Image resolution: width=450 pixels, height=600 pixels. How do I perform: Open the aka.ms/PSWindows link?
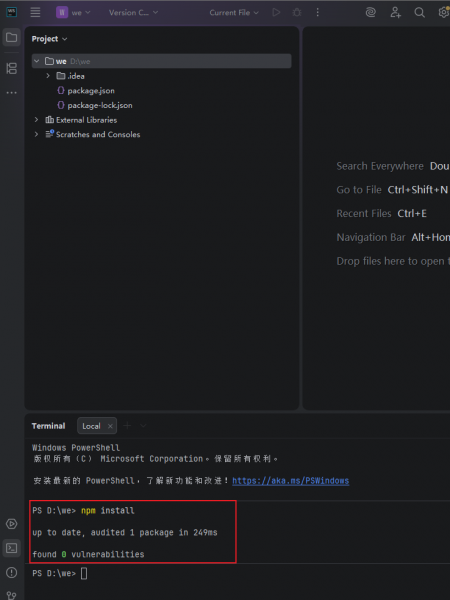coord(290,481)
